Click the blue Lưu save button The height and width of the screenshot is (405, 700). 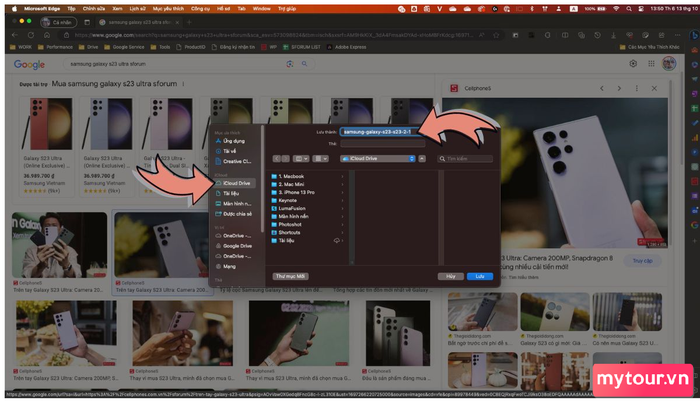tap(479, 276)
